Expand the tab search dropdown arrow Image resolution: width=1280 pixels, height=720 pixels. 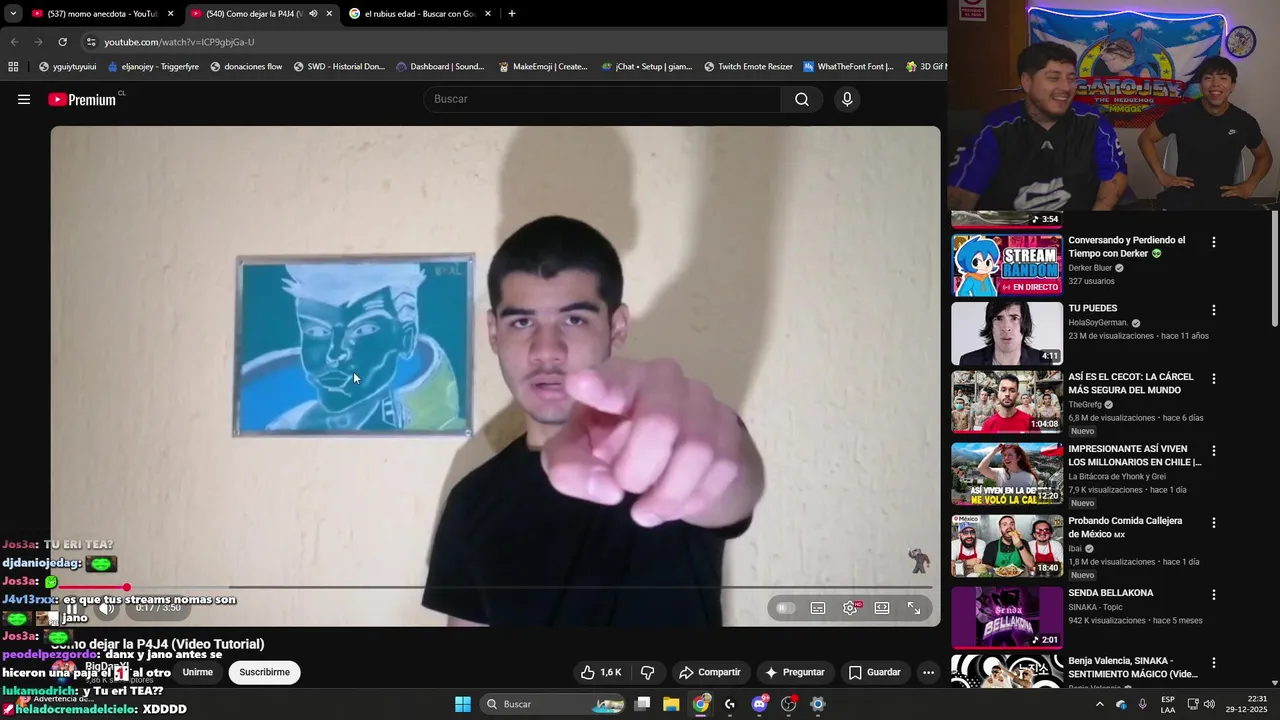[x=13, y=14]
